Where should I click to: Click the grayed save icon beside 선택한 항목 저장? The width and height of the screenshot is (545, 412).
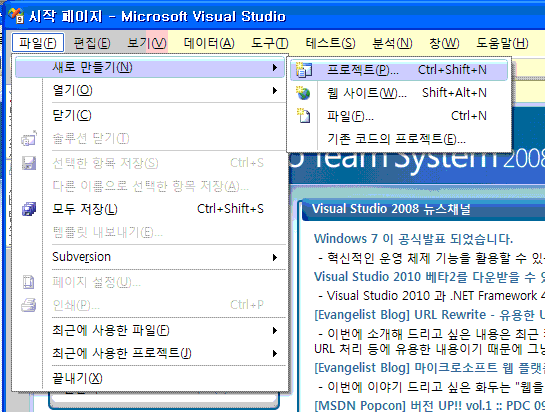pyautogui.click(x=29, y=163)
